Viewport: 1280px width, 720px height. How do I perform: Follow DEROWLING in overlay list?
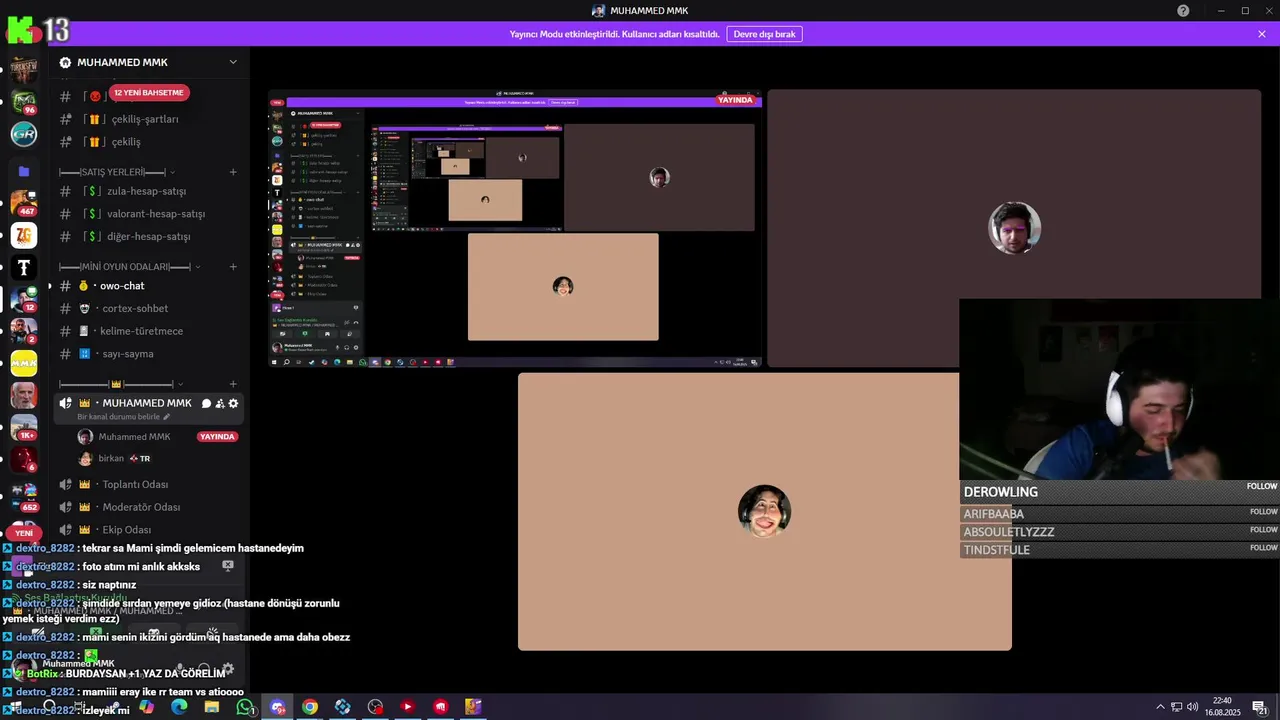coord(1262,487)
